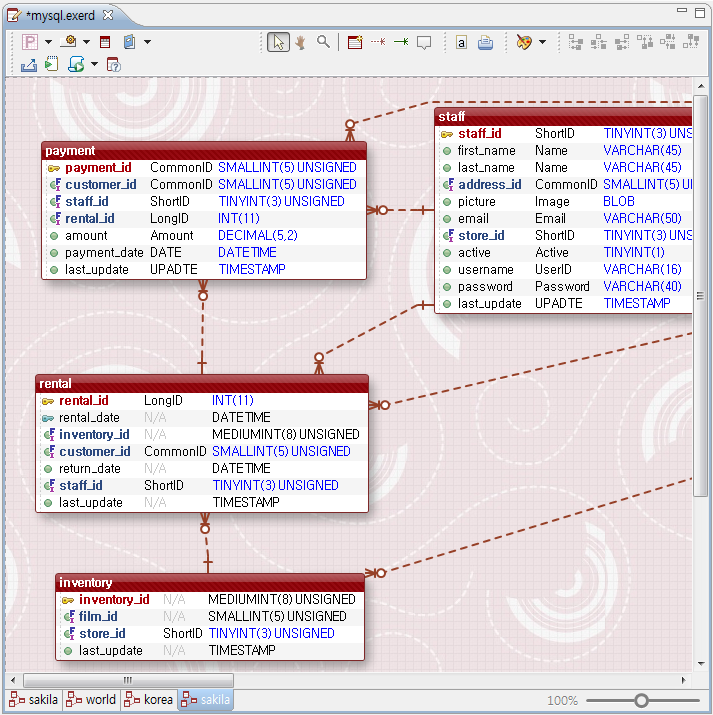Click the fifth align layout icon

click(x=668, y=42)
